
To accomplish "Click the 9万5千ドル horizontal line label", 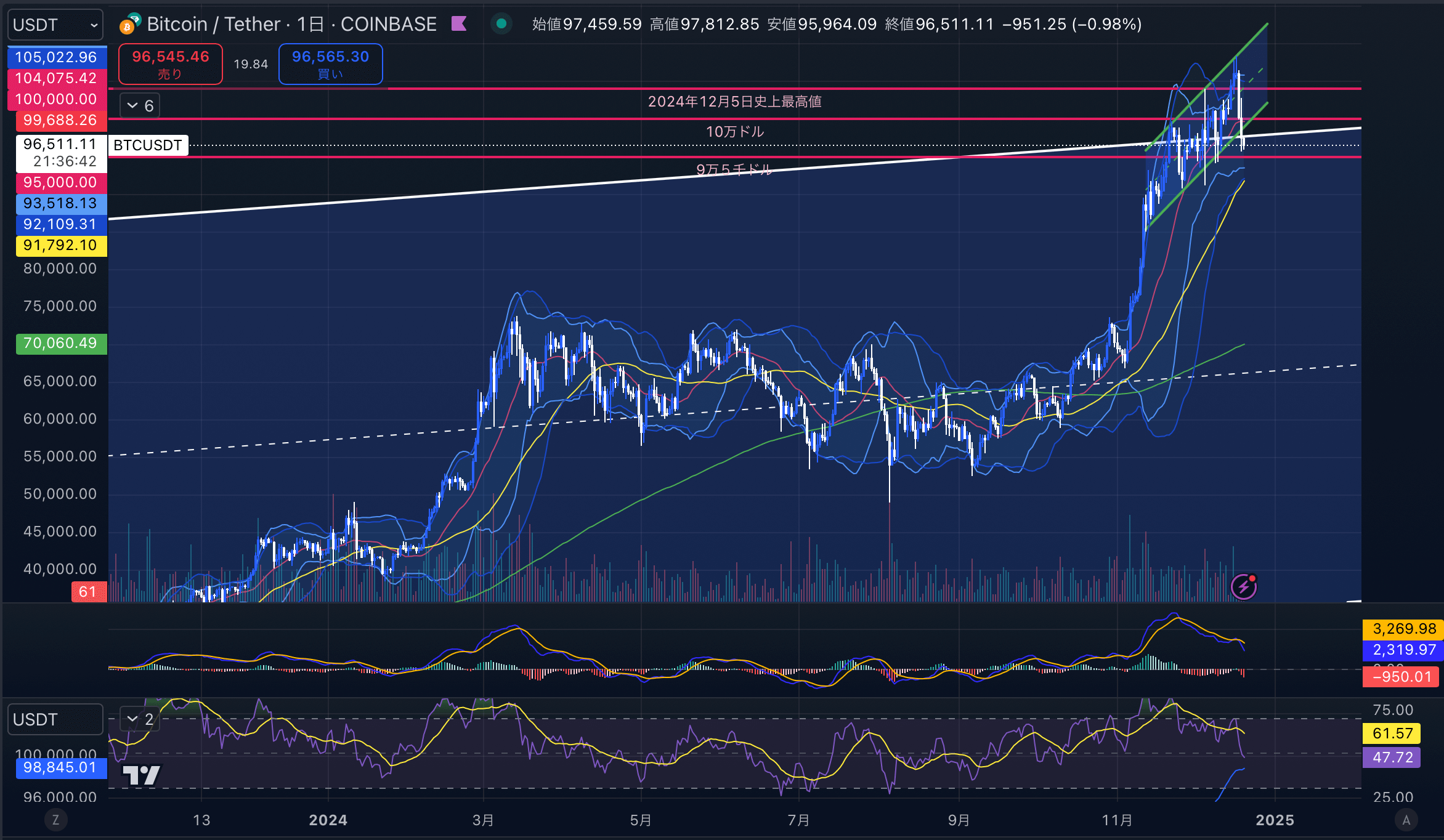I will point(734,169).
